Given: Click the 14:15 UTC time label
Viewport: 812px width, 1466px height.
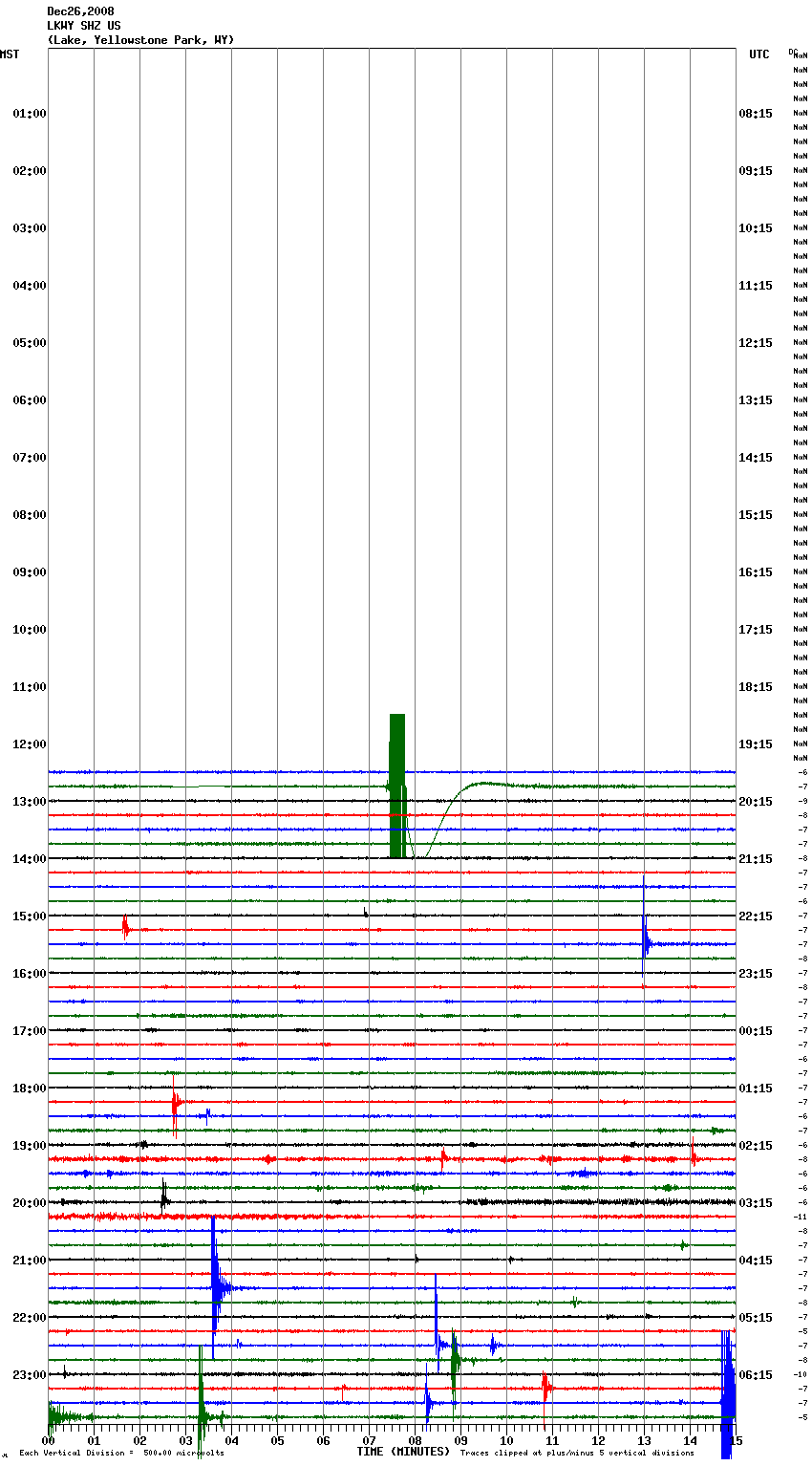Looking at the screenshot, I should (756, 458).
